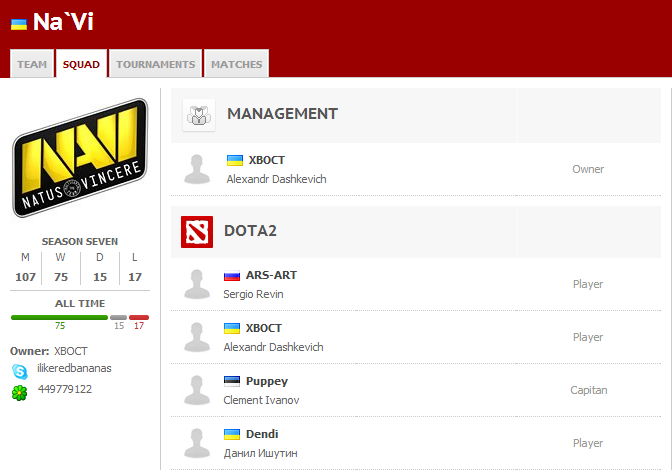Screen dimensions: 672x470
Task: Click the Dota 2 game logo icon
Action: point(197,232)
